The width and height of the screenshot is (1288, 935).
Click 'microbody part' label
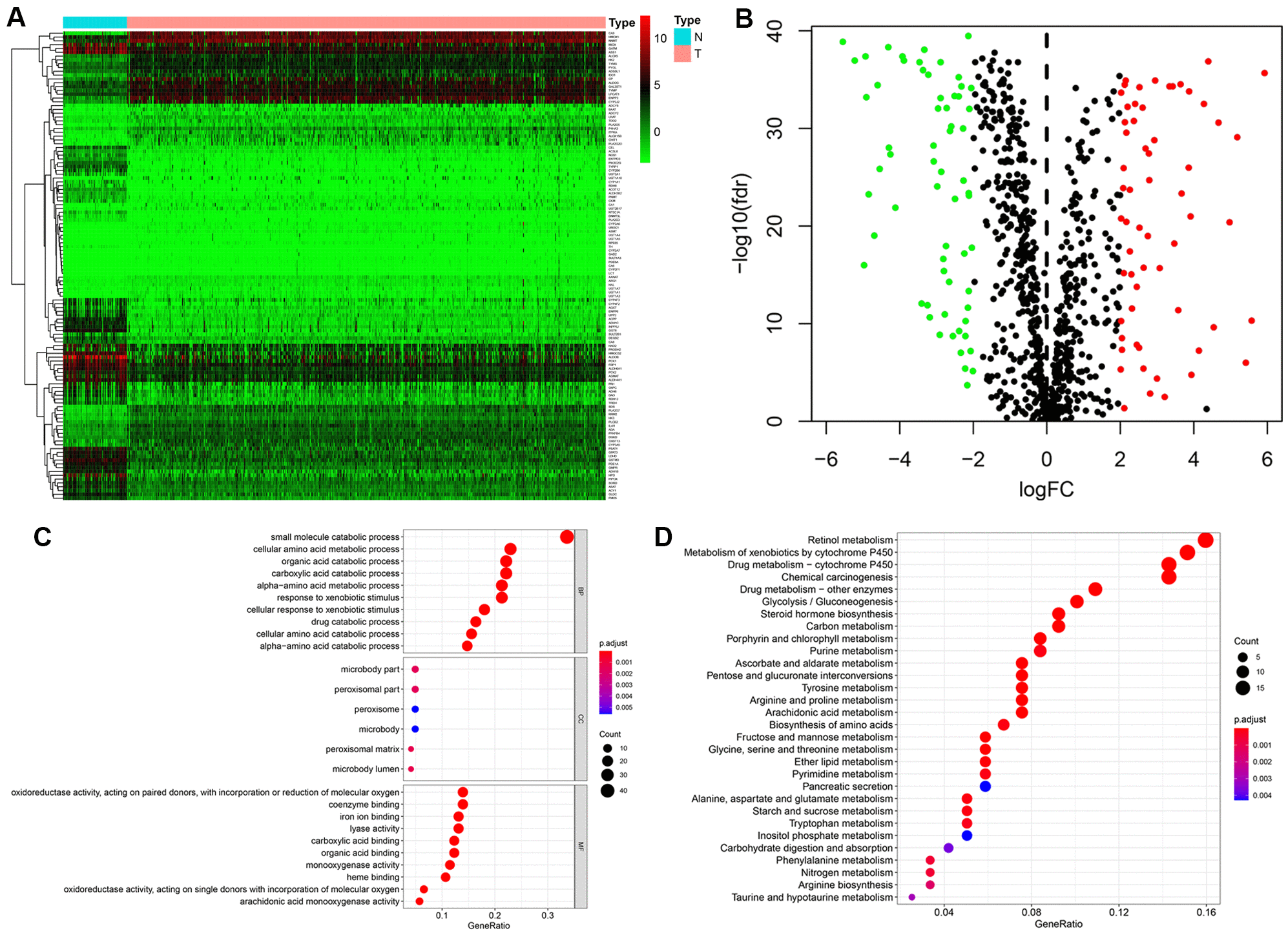(x=370, y=670)
